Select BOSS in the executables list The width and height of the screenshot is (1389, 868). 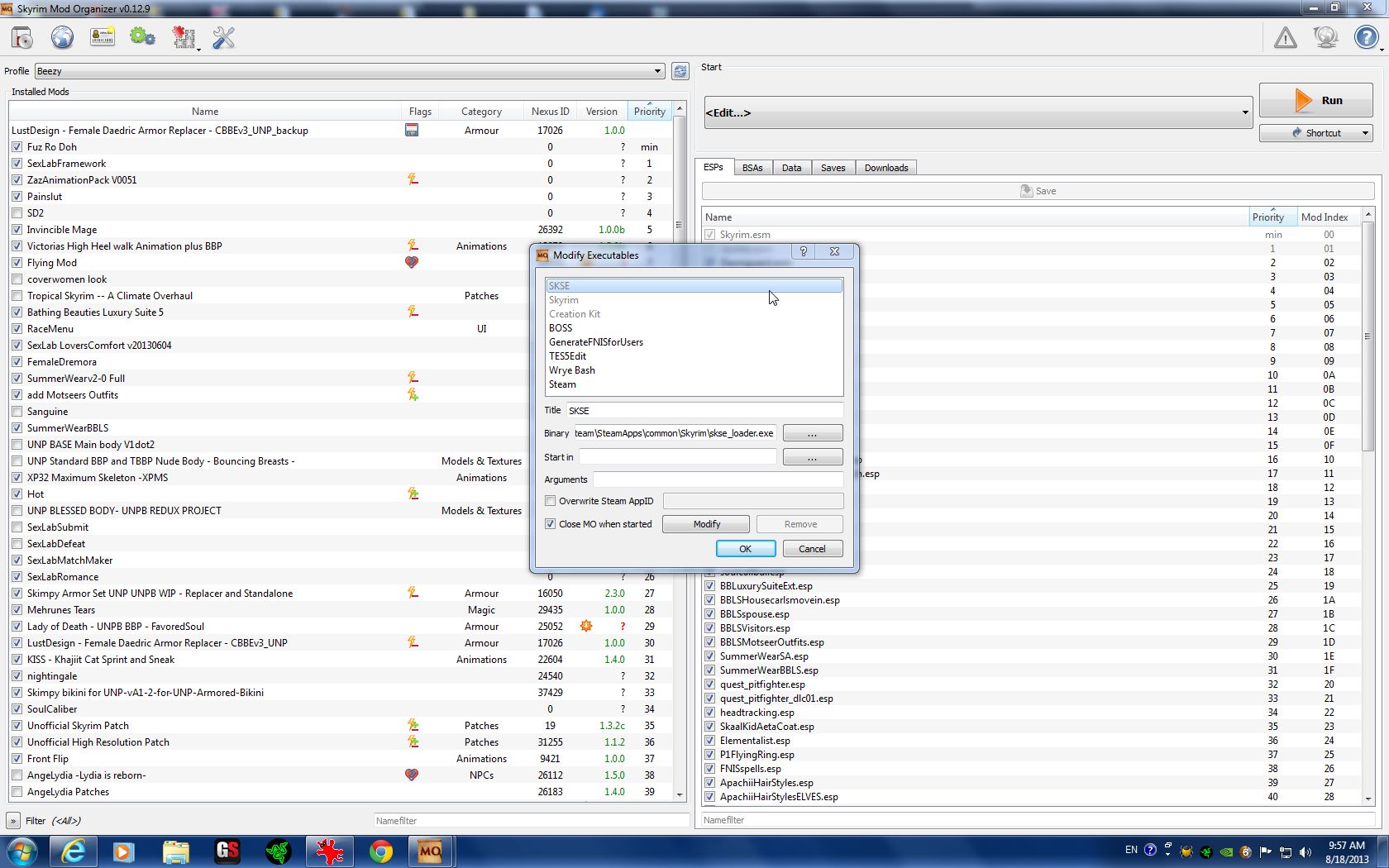tap(561, 328)
